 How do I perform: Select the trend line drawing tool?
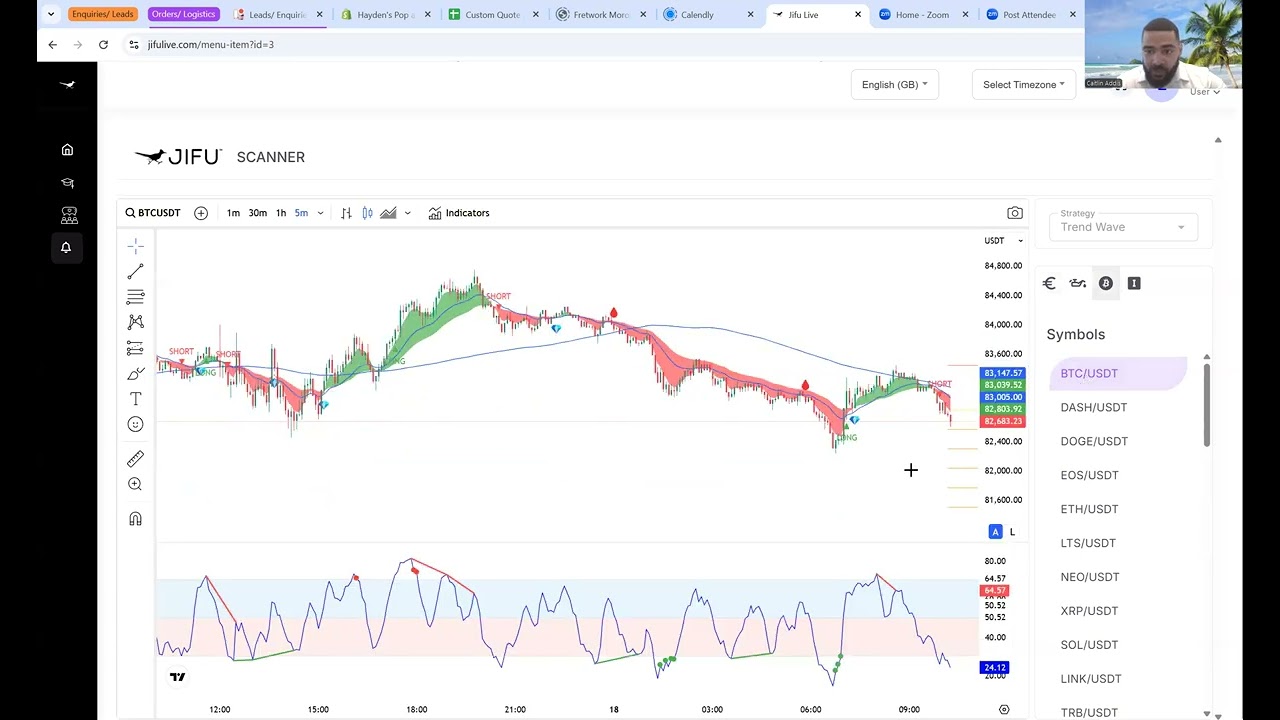coord(135,272)
